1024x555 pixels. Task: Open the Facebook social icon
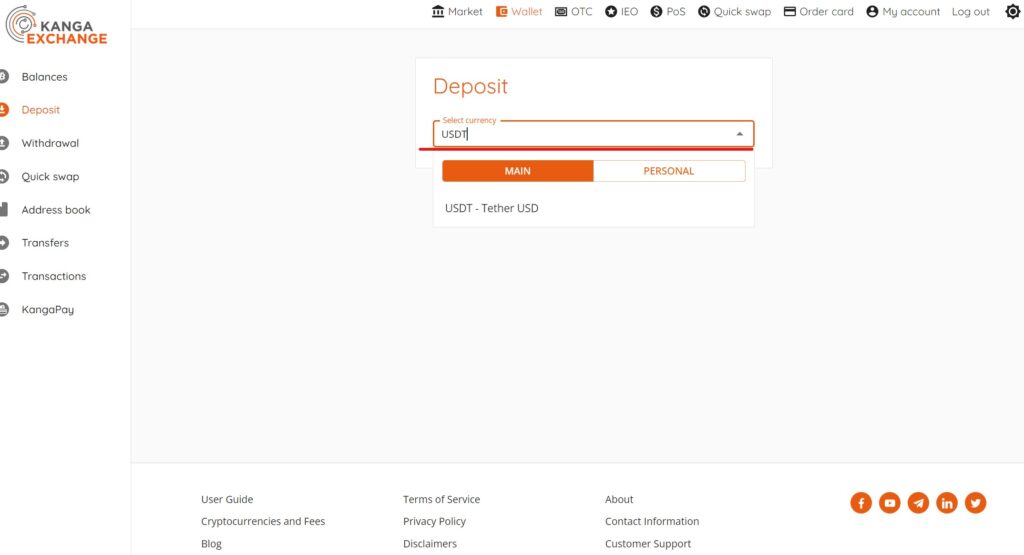pyautogui.click(x=861, y=503)
